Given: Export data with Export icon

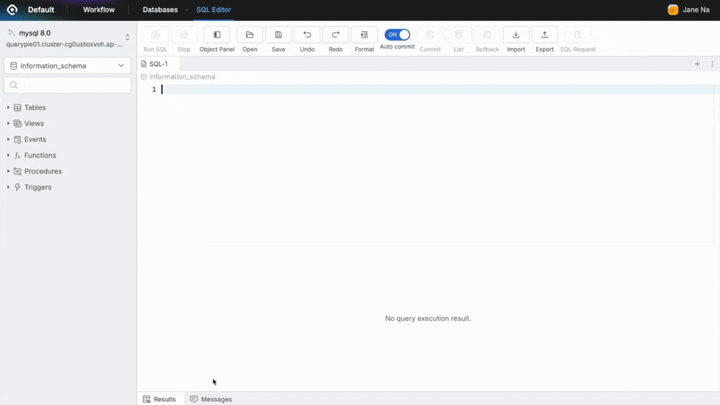Looking at the screenshot, I should (x=545, y=35).
